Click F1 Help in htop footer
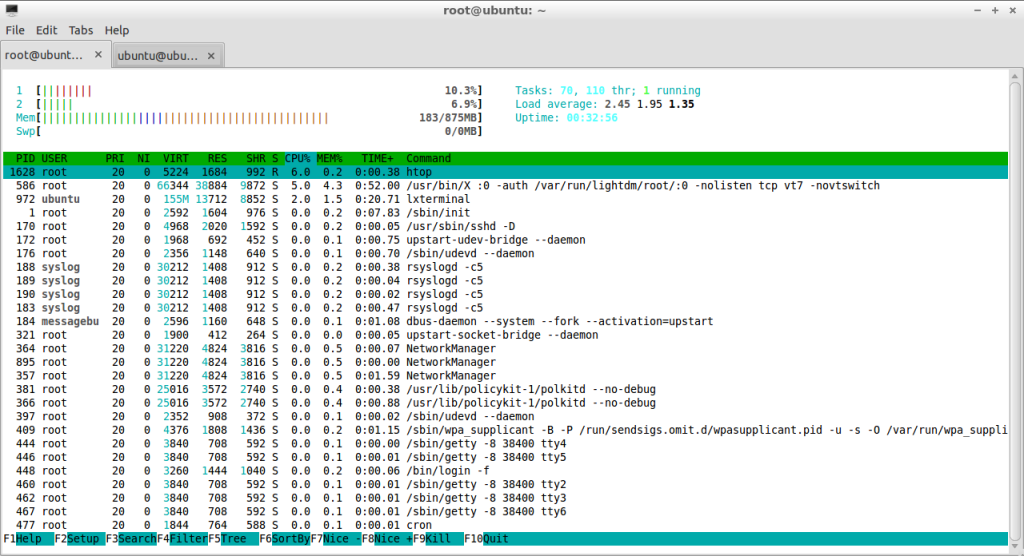 pyautogui.click(x=29, y=539)
